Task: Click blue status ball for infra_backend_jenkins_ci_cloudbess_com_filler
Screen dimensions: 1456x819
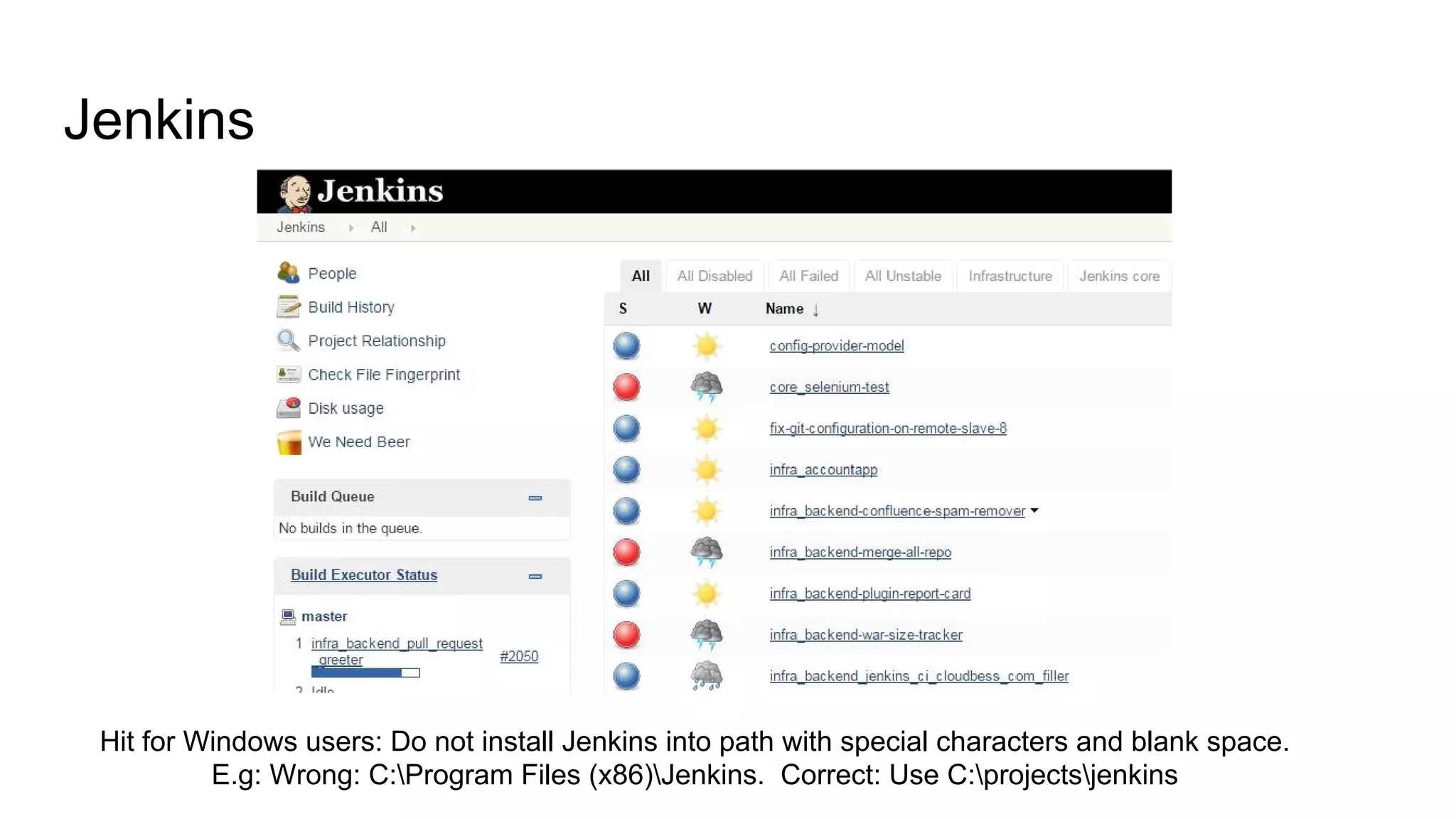Action: pos(626,676)
